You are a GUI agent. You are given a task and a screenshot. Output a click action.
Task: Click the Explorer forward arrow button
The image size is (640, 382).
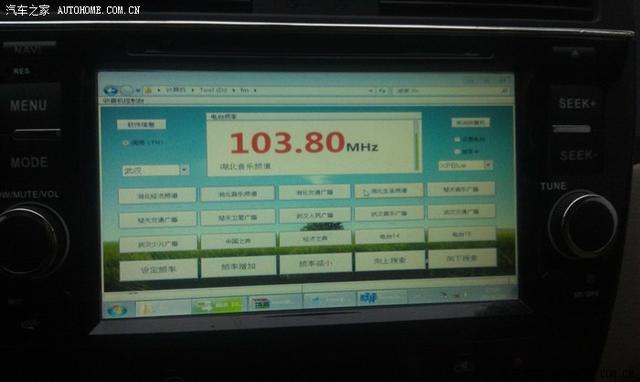coord(127,90)
